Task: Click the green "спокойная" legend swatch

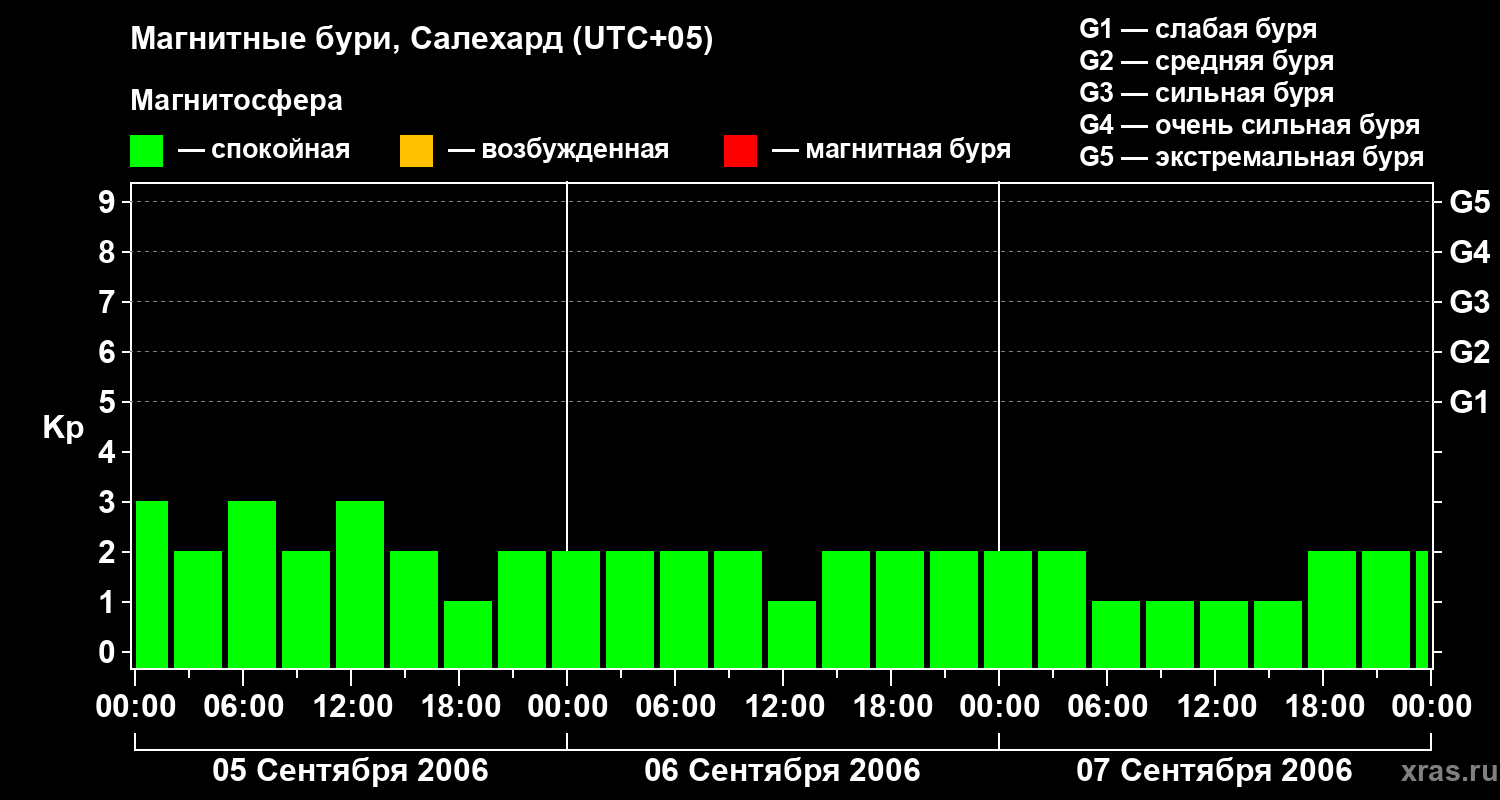Action: (146, 151)
